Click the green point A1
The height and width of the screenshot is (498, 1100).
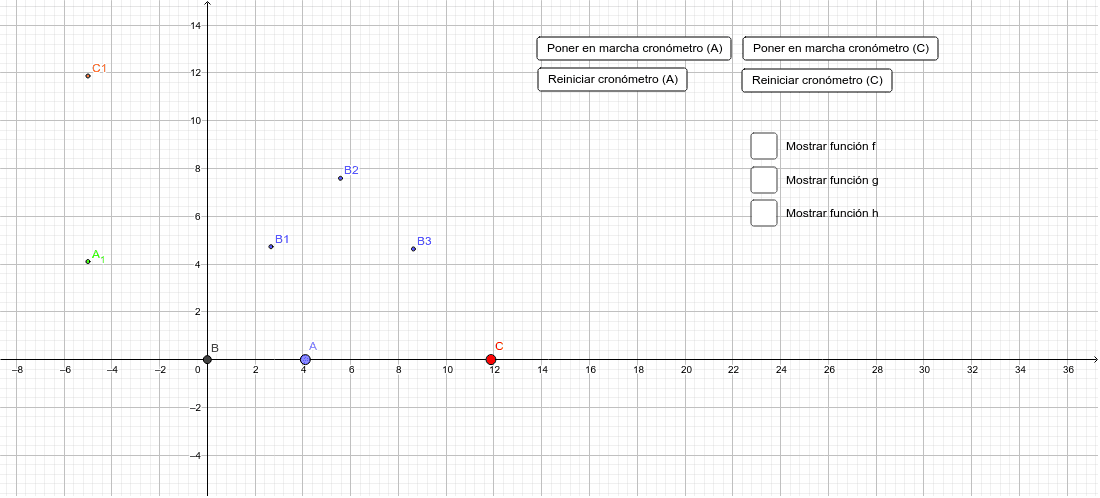88,262
